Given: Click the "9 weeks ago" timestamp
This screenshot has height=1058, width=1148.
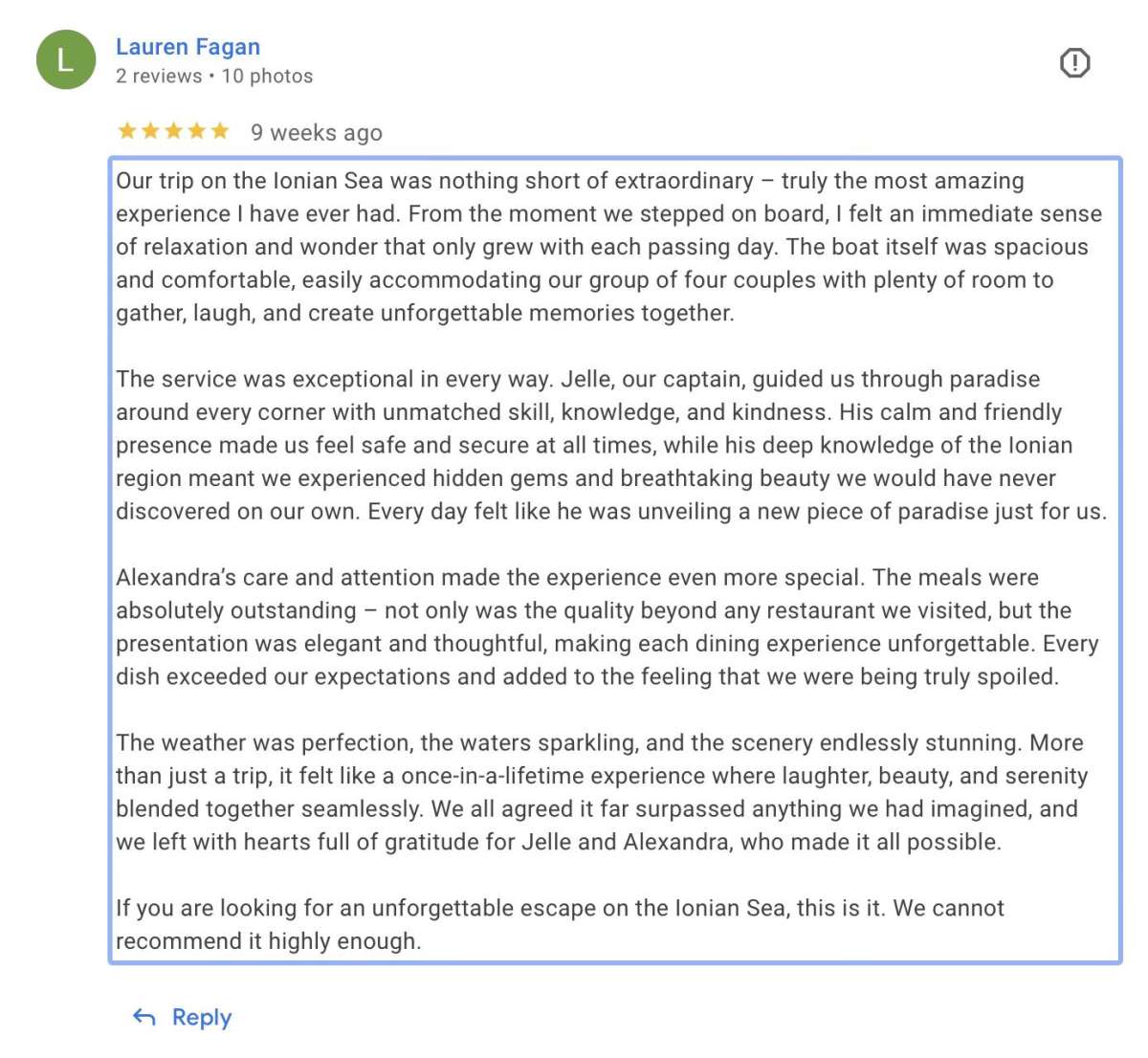Looking at the screenshot, I should click(x=317, y=133).
